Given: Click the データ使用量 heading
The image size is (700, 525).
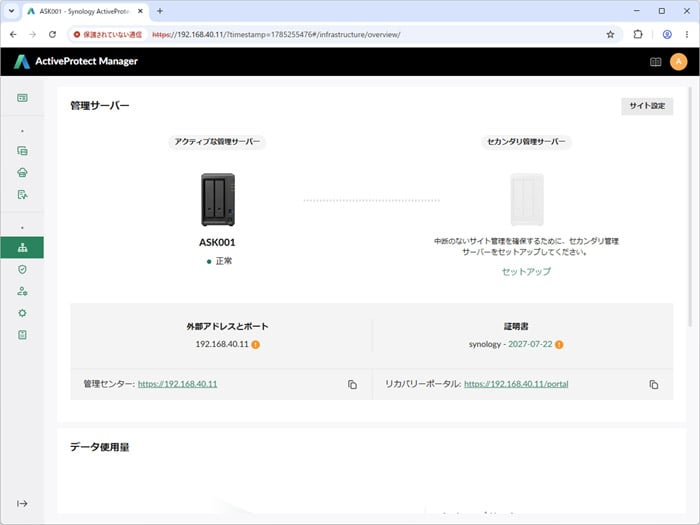Looking at the screenshot, I should (x=100, y=447).
